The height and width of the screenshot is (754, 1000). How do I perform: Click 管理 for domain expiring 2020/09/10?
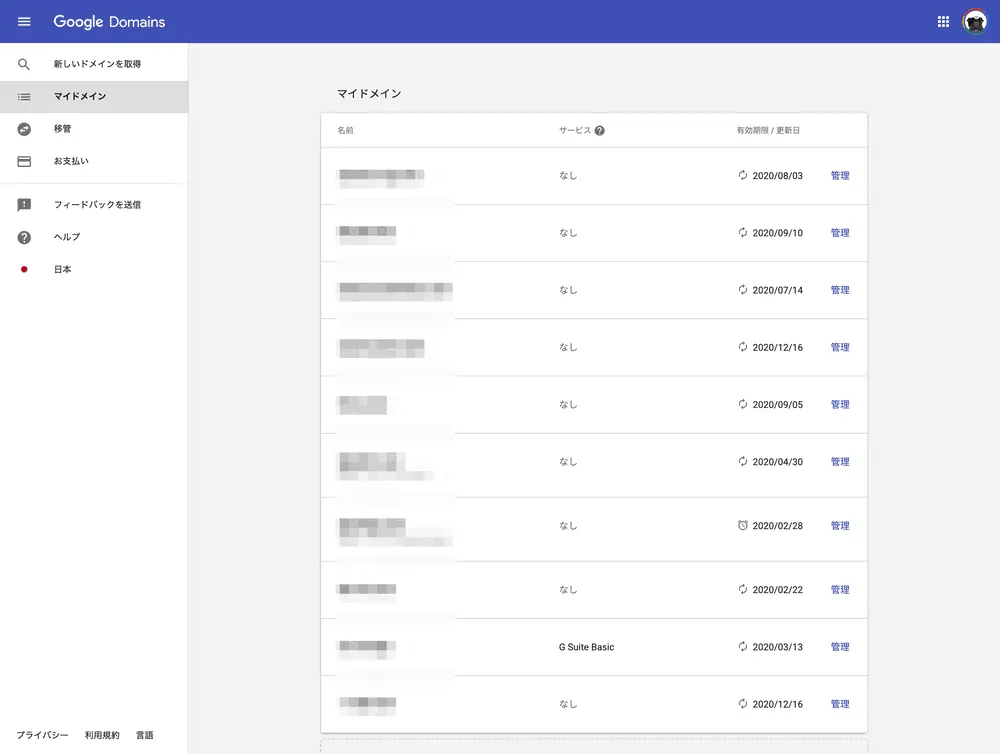coord(840,233)
